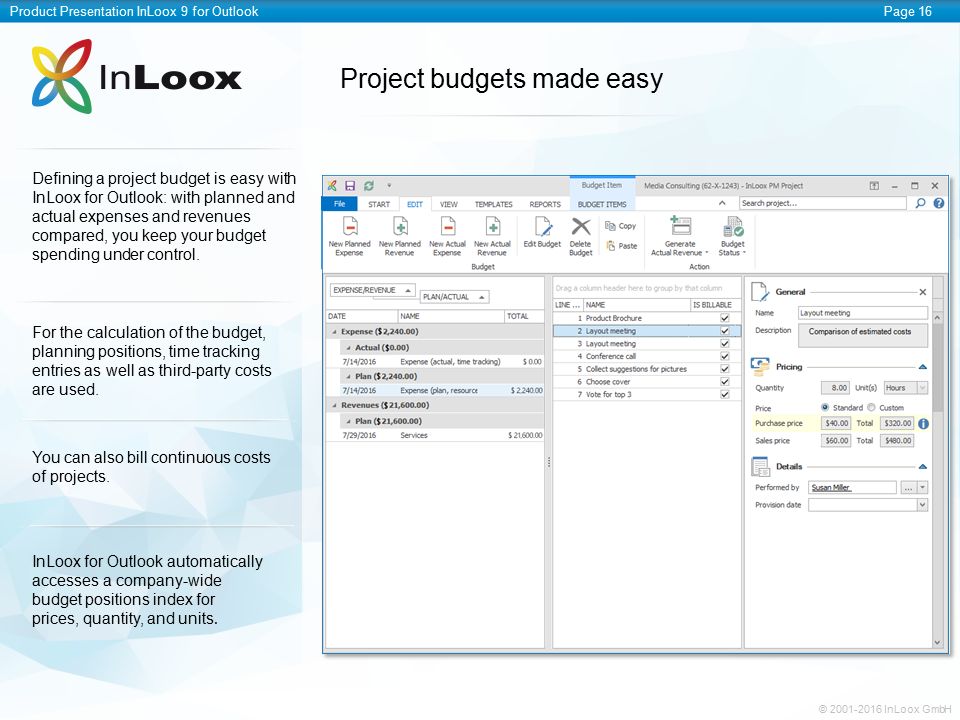
Task: Click the ribbon display options icon
Action: [x=874, y=186]
